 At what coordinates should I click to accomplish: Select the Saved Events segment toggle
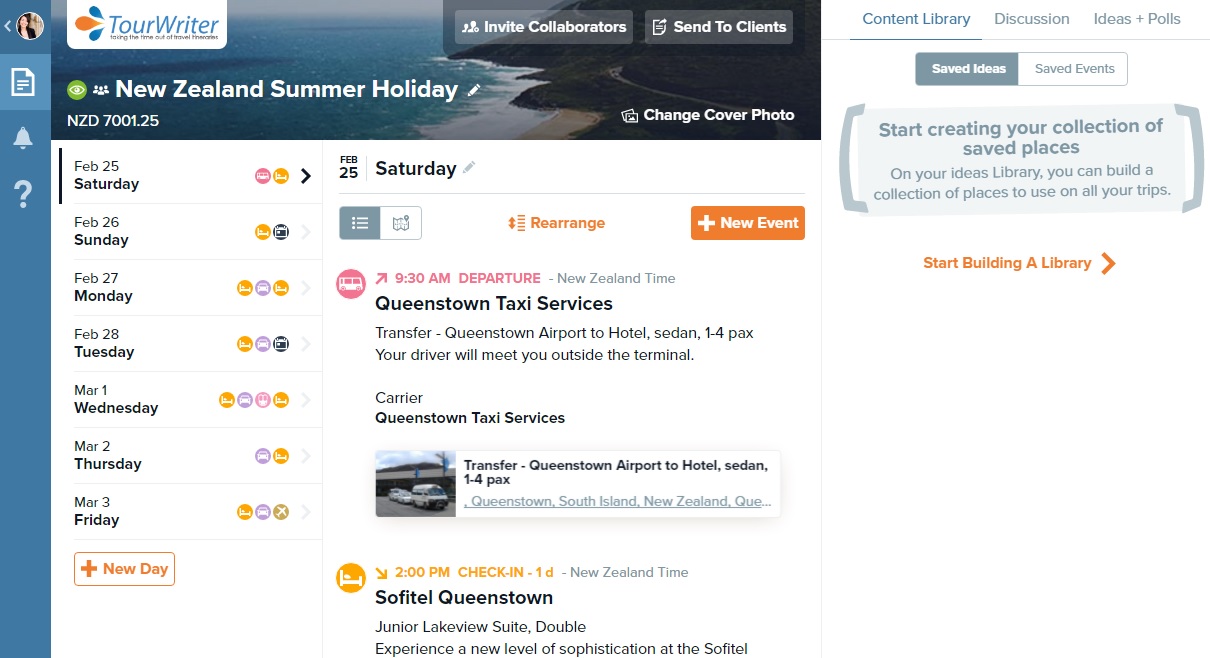coord(1073,69)
